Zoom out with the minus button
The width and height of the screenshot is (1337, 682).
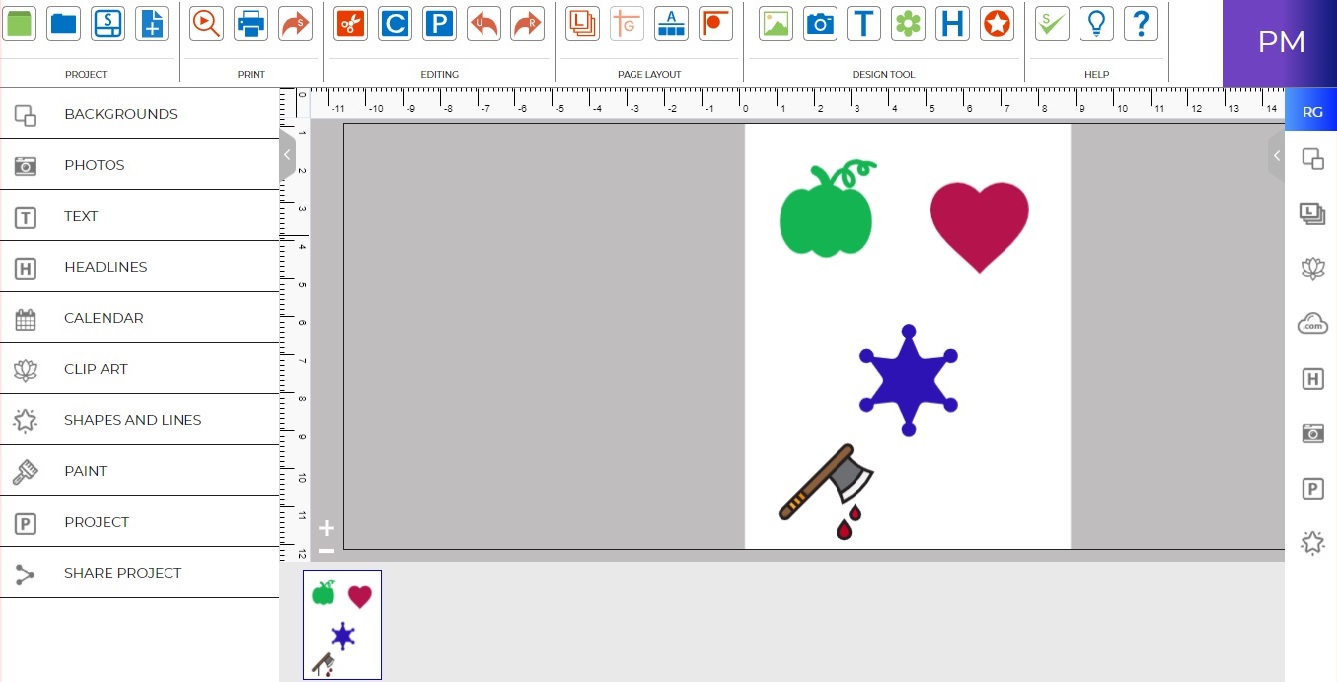pos(326,550)
